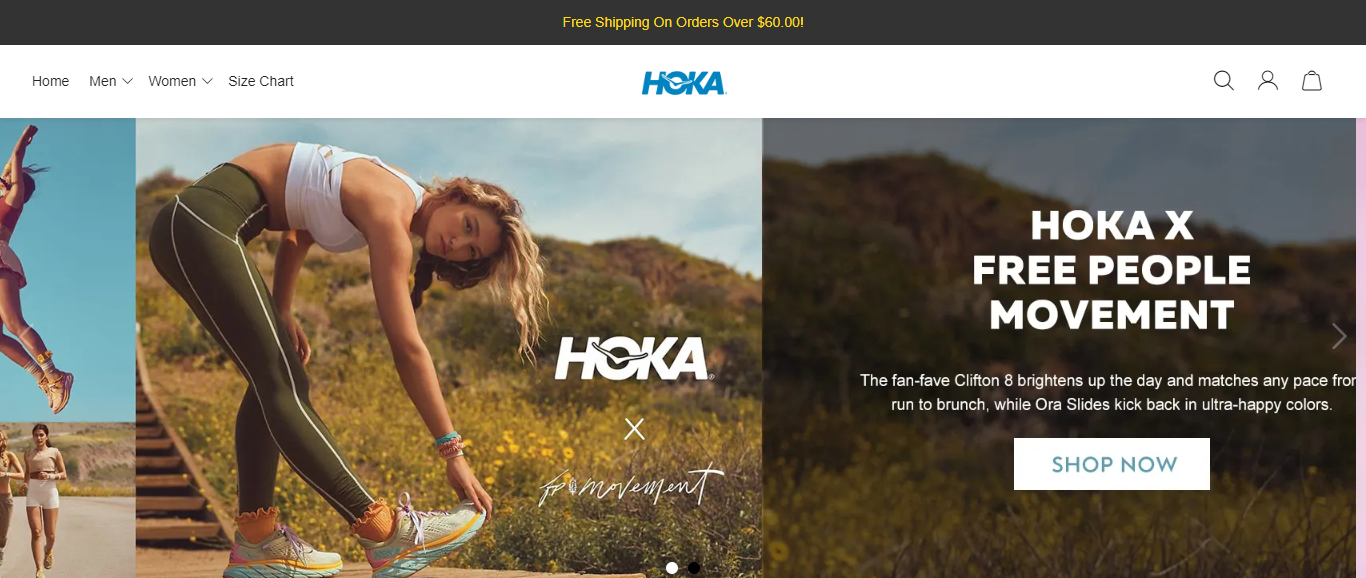
Task: Open the Men menu label
Action: click(102, 81)
